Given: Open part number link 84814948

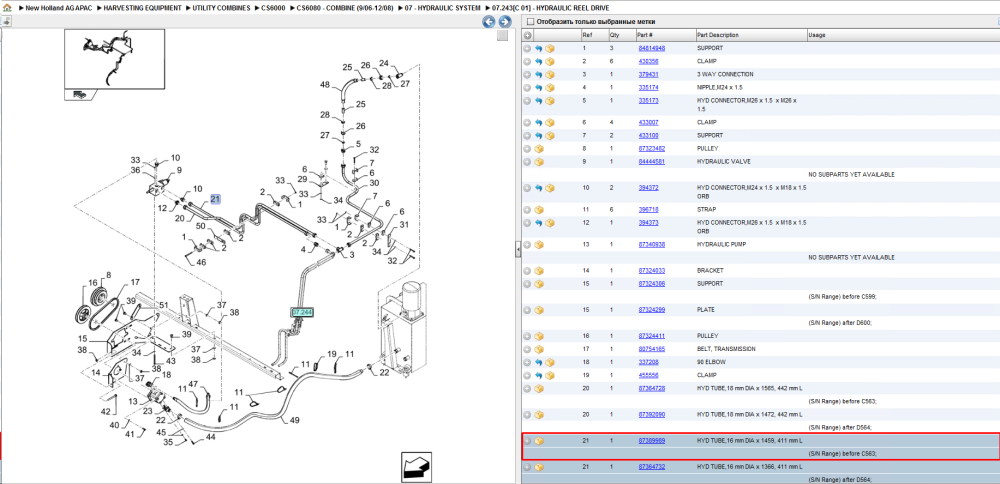Looking at the screenshot, I should (652, 48).
